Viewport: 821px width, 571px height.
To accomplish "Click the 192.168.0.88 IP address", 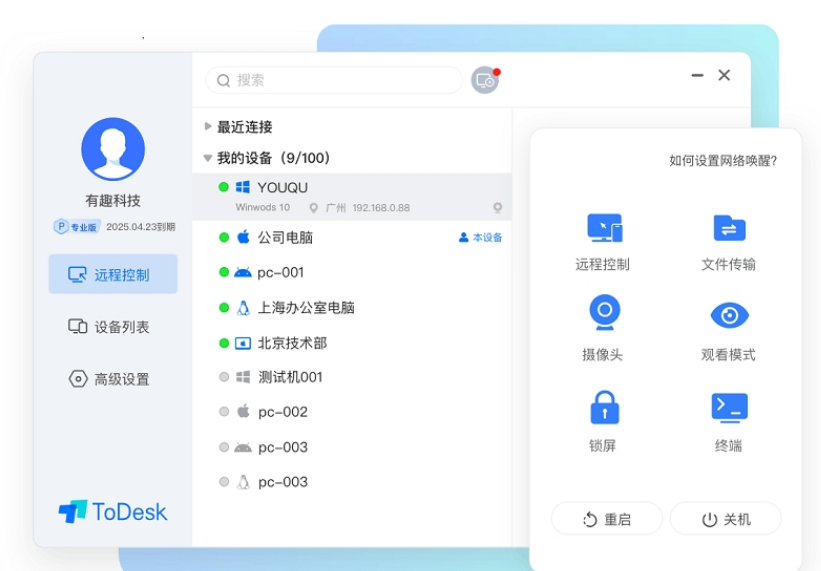I will [x=381, y=208].
